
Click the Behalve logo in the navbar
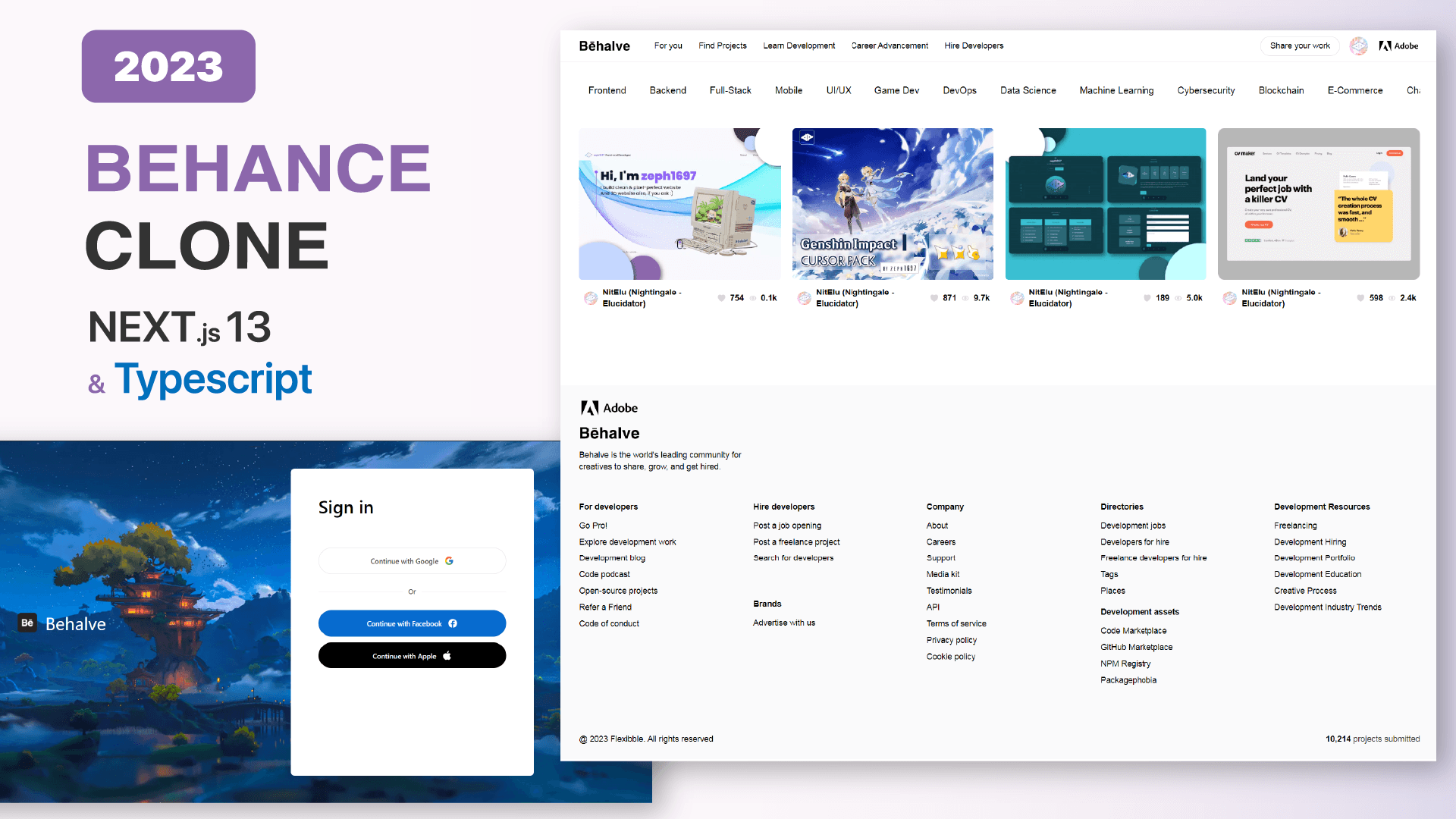[x=604, y=46]
